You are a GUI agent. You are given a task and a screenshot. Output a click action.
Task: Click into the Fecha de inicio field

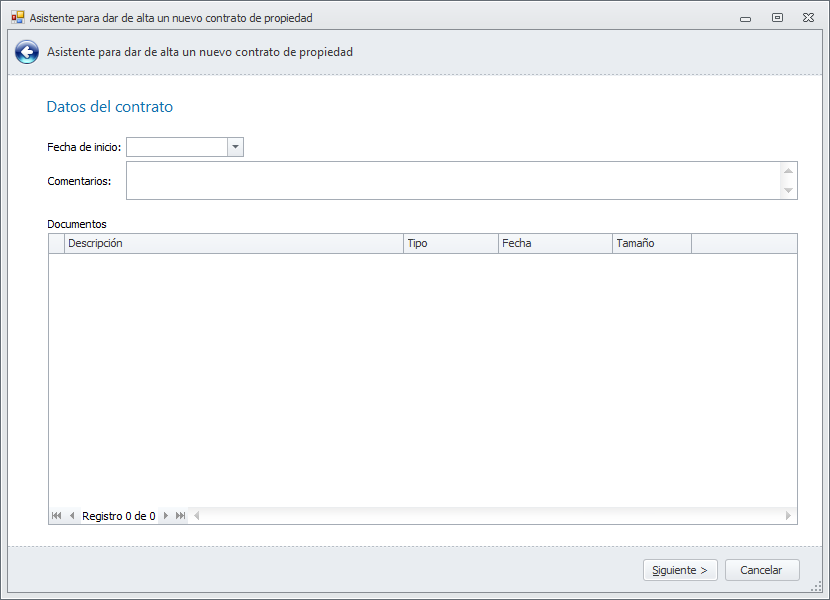(x=177, y=148)
